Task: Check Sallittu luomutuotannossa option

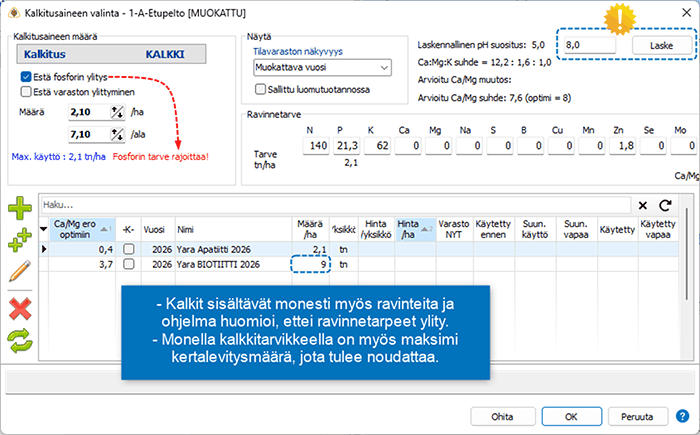Action: coord(260,89)
